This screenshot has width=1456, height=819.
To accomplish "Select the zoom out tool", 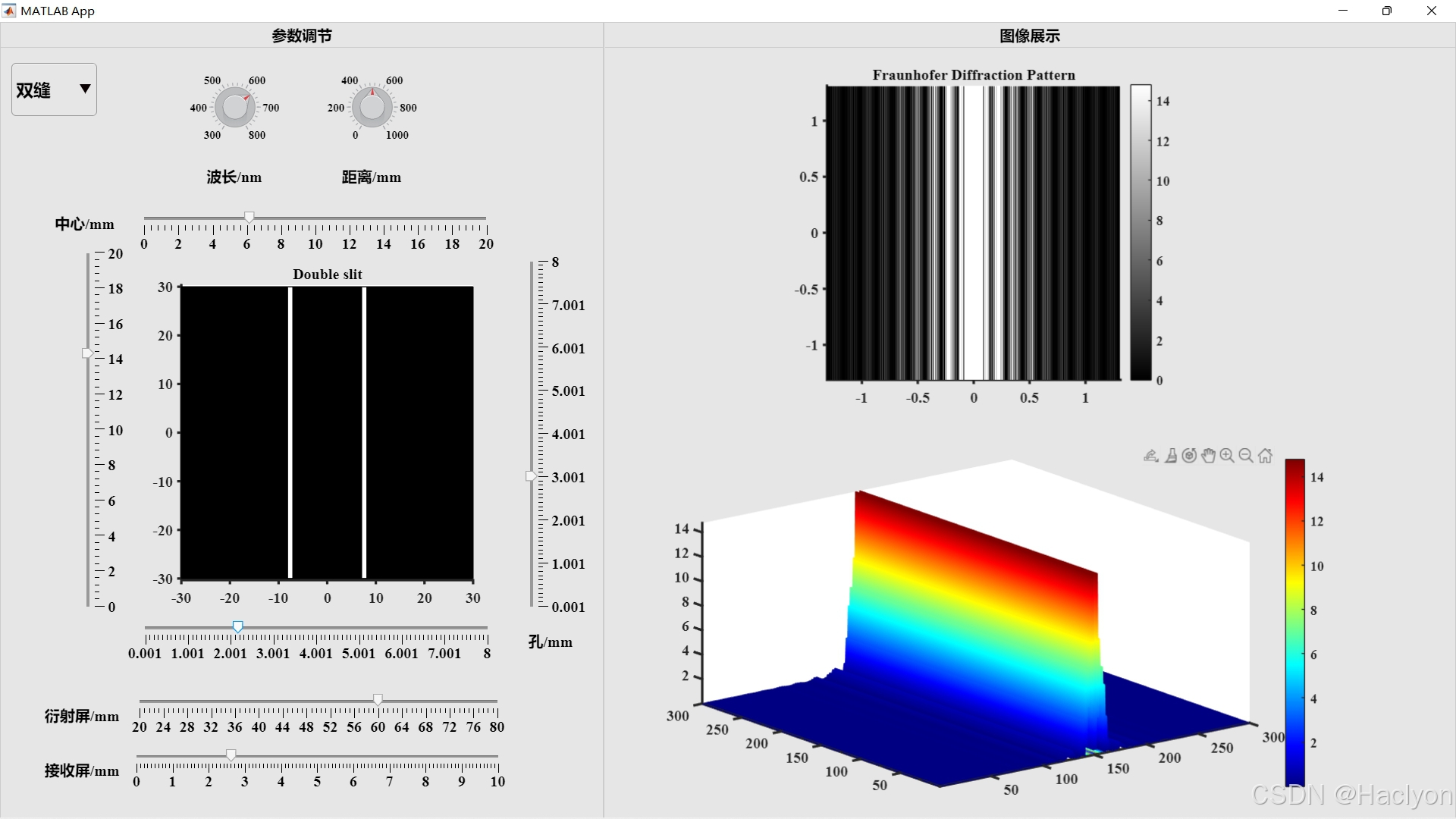I will tap(1245, 456).
